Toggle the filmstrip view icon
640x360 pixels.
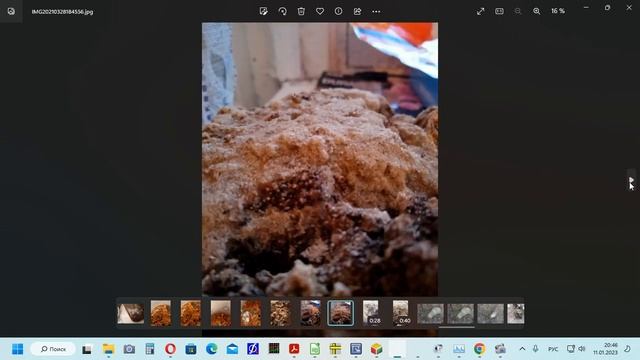[x=499, y=11]
